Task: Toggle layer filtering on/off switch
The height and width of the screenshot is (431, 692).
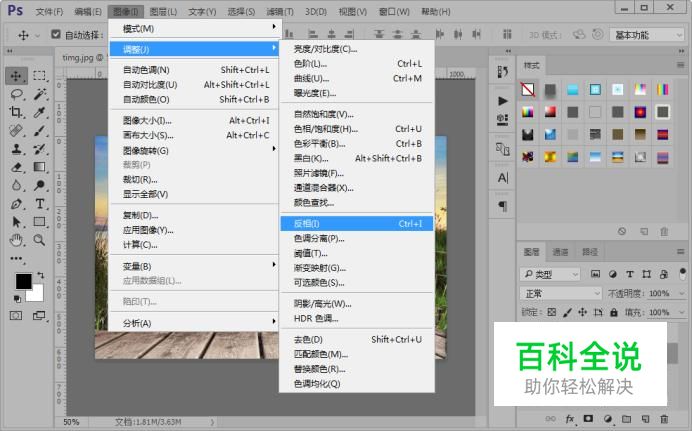Action: [x=683, y=274]
